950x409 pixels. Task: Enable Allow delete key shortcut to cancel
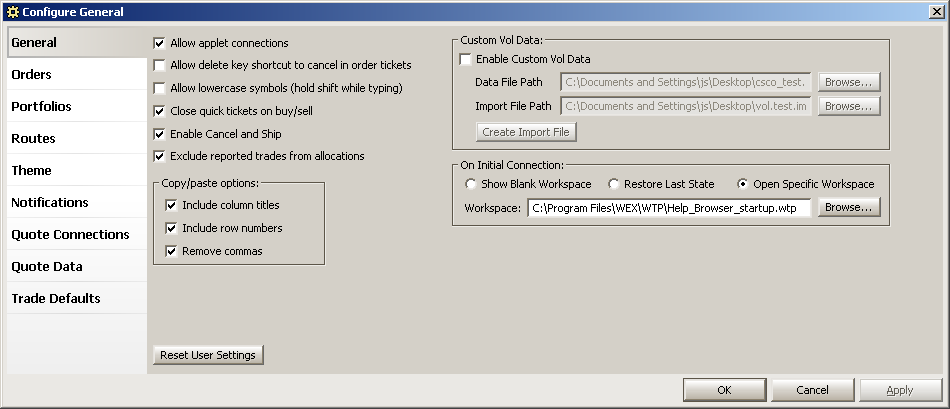tap(159, 65)
